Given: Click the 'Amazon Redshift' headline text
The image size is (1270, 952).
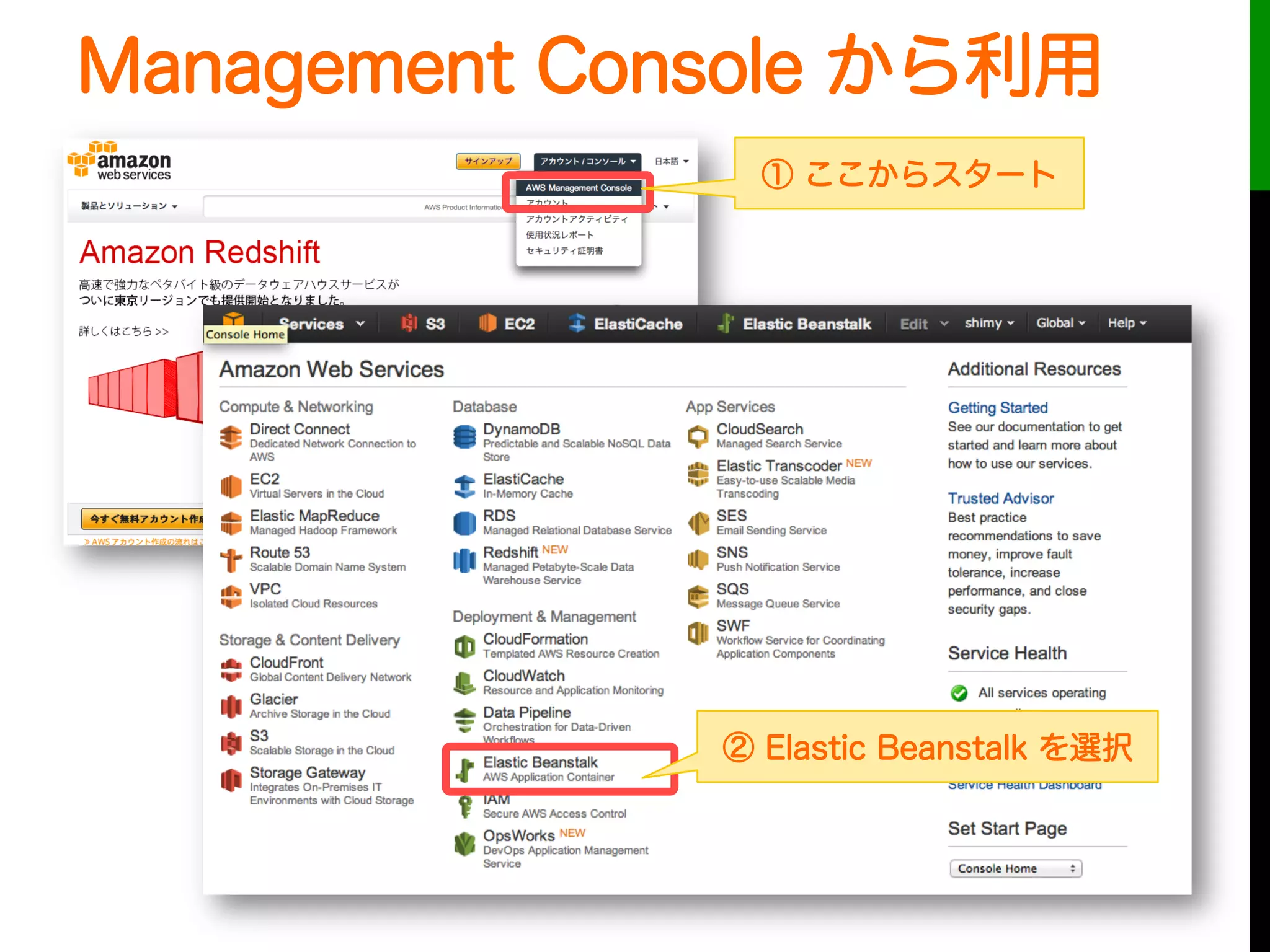Looking at the screenshot, I should pos(200,252).
